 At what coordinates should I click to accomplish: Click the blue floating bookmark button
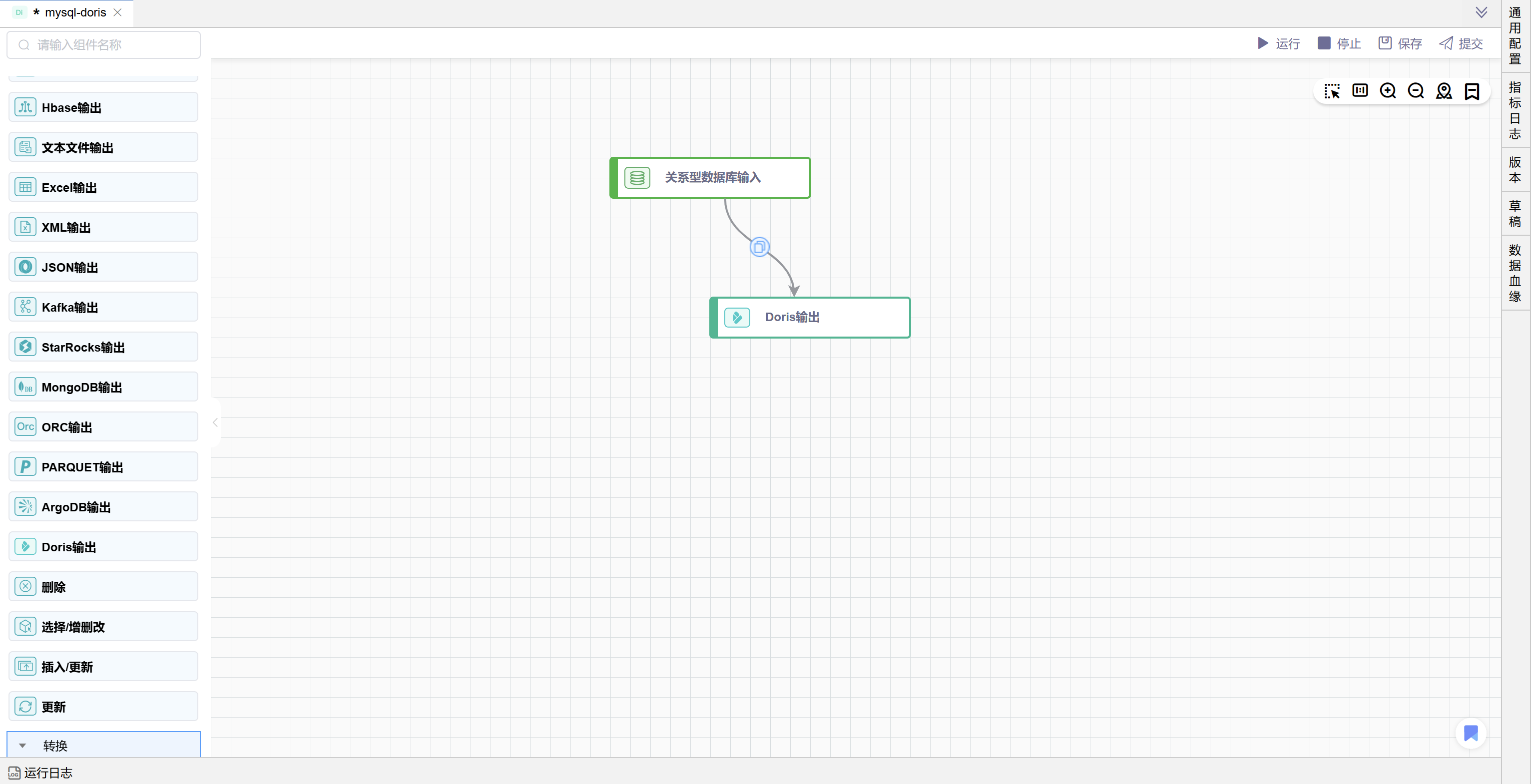click(1471, 733)
